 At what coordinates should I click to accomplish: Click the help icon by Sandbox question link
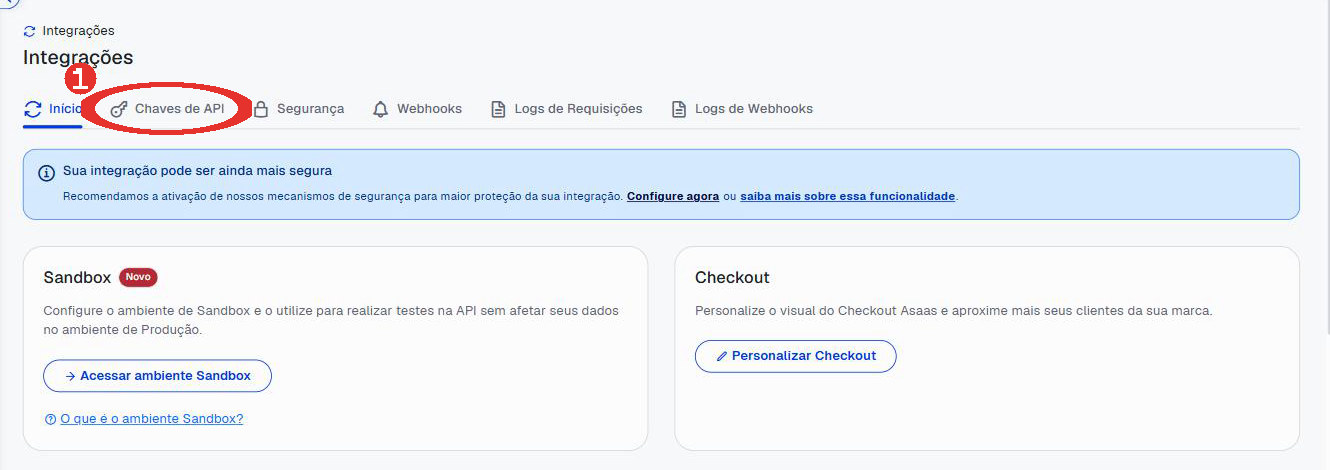point(50,419)
